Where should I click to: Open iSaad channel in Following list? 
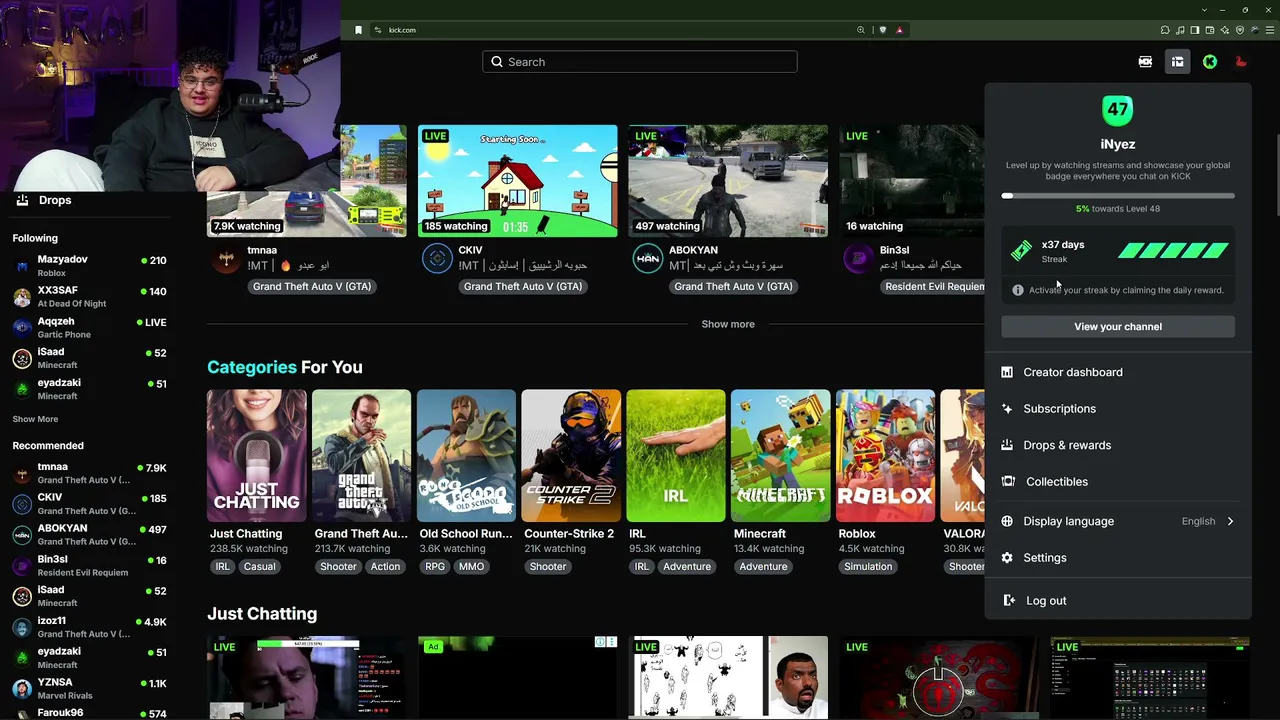point(90,358)
